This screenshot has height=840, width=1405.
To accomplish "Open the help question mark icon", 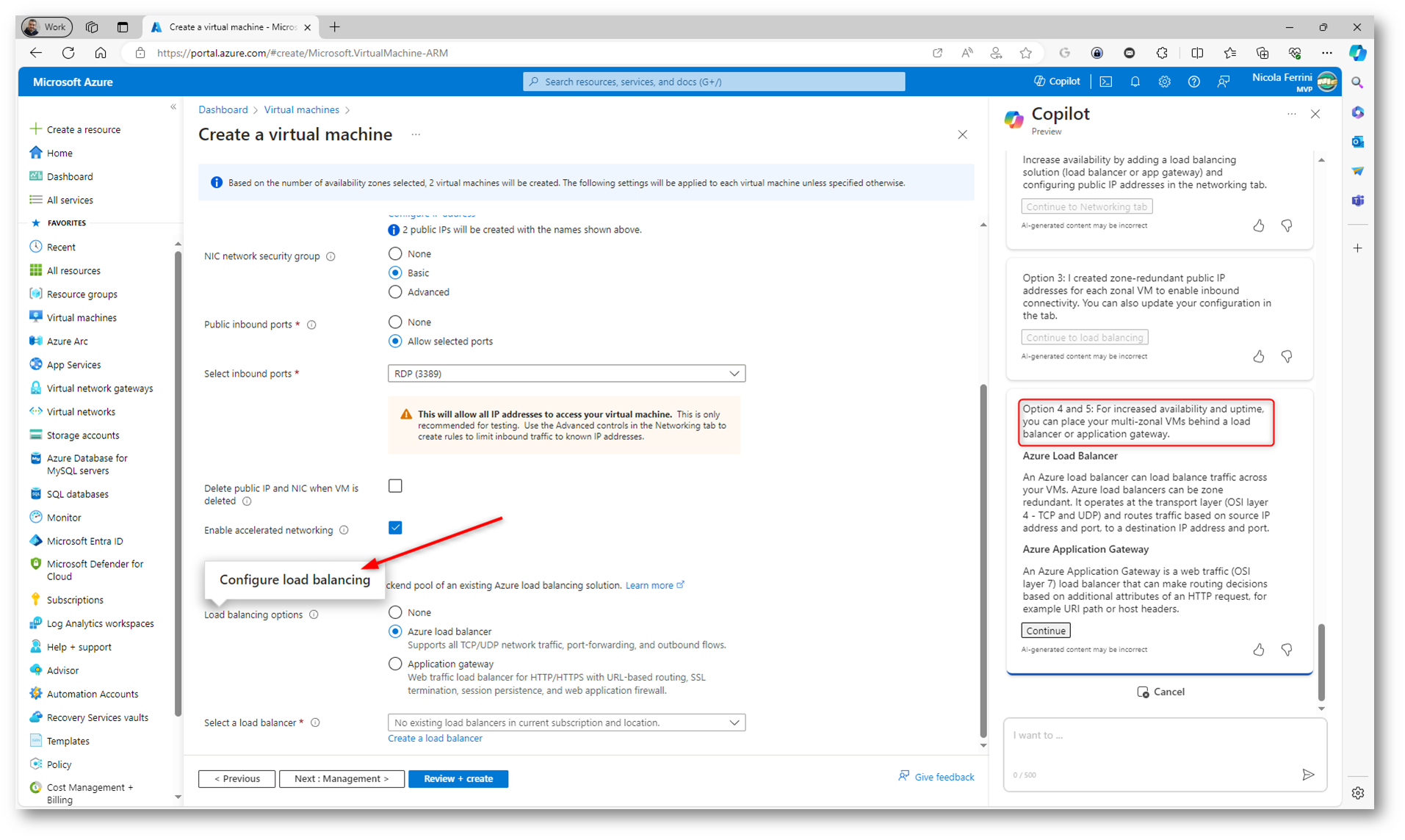I will [x=1193, y=82].
